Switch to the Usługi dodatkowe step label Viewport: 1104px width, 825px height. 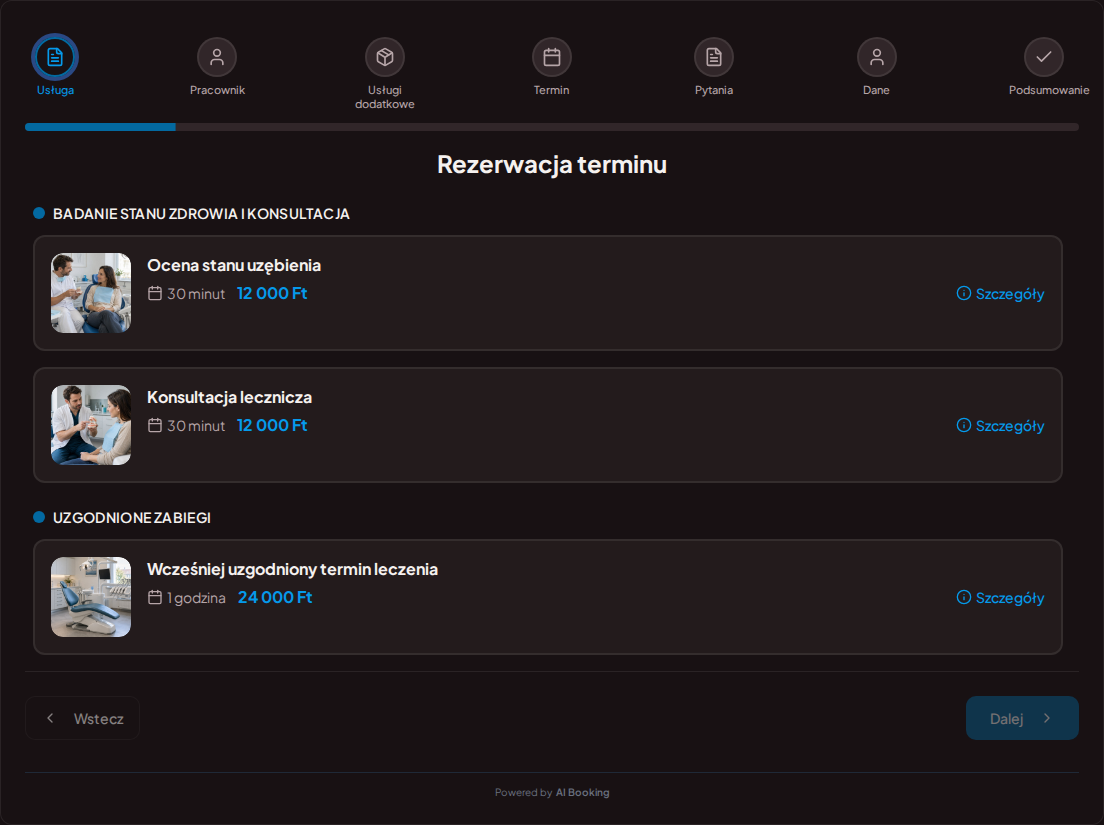pyautogui.click(x=384, y=97)
